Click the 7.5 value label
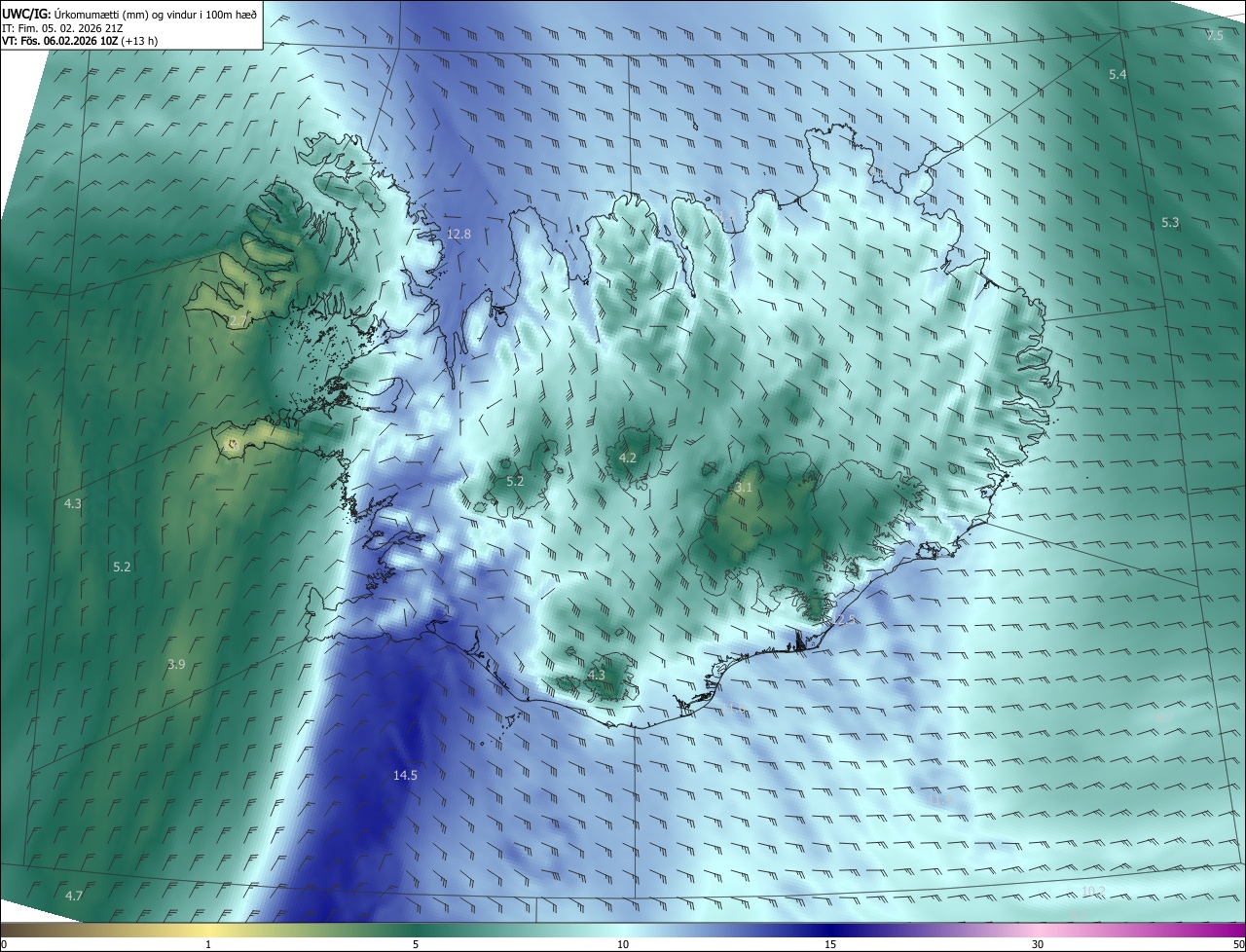 point(1215,35)
